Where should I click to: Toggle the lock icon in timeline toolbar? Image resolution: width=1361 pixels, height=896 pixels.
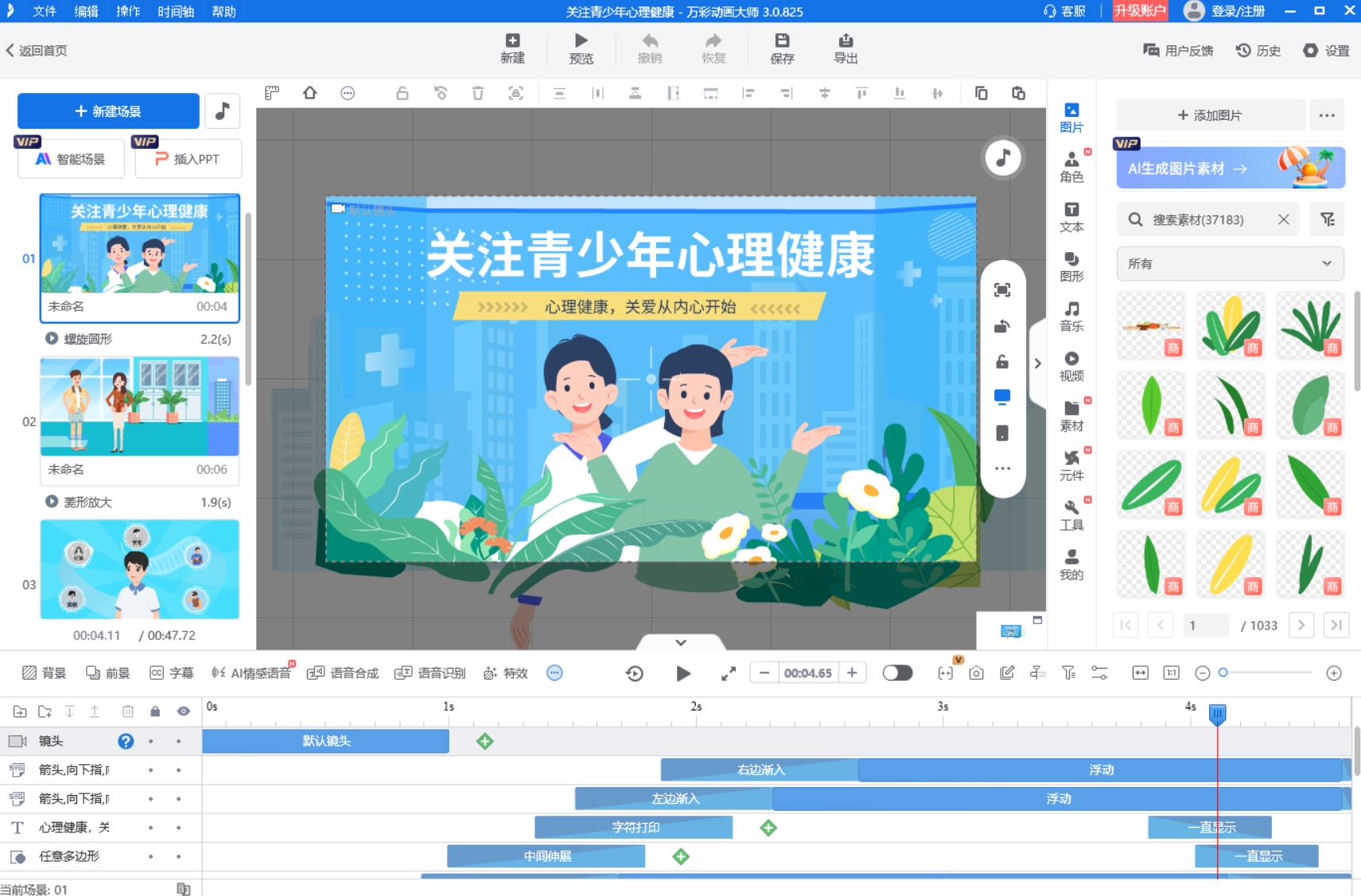tap(155, 711)
